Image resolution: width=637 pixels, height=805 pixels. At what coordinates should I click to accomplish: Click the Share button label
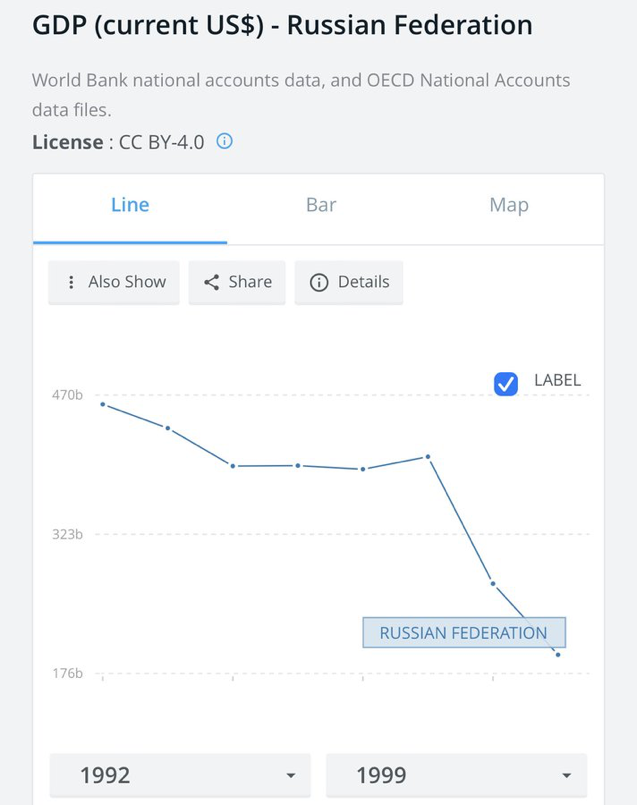click(250, 282)
